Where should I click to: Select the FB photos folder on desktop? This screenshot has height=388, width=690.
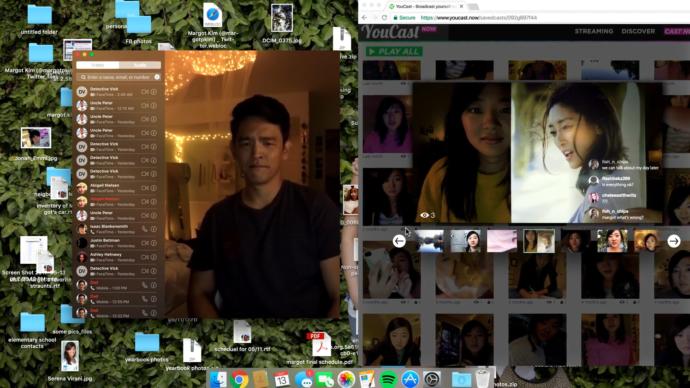point(139,29)
